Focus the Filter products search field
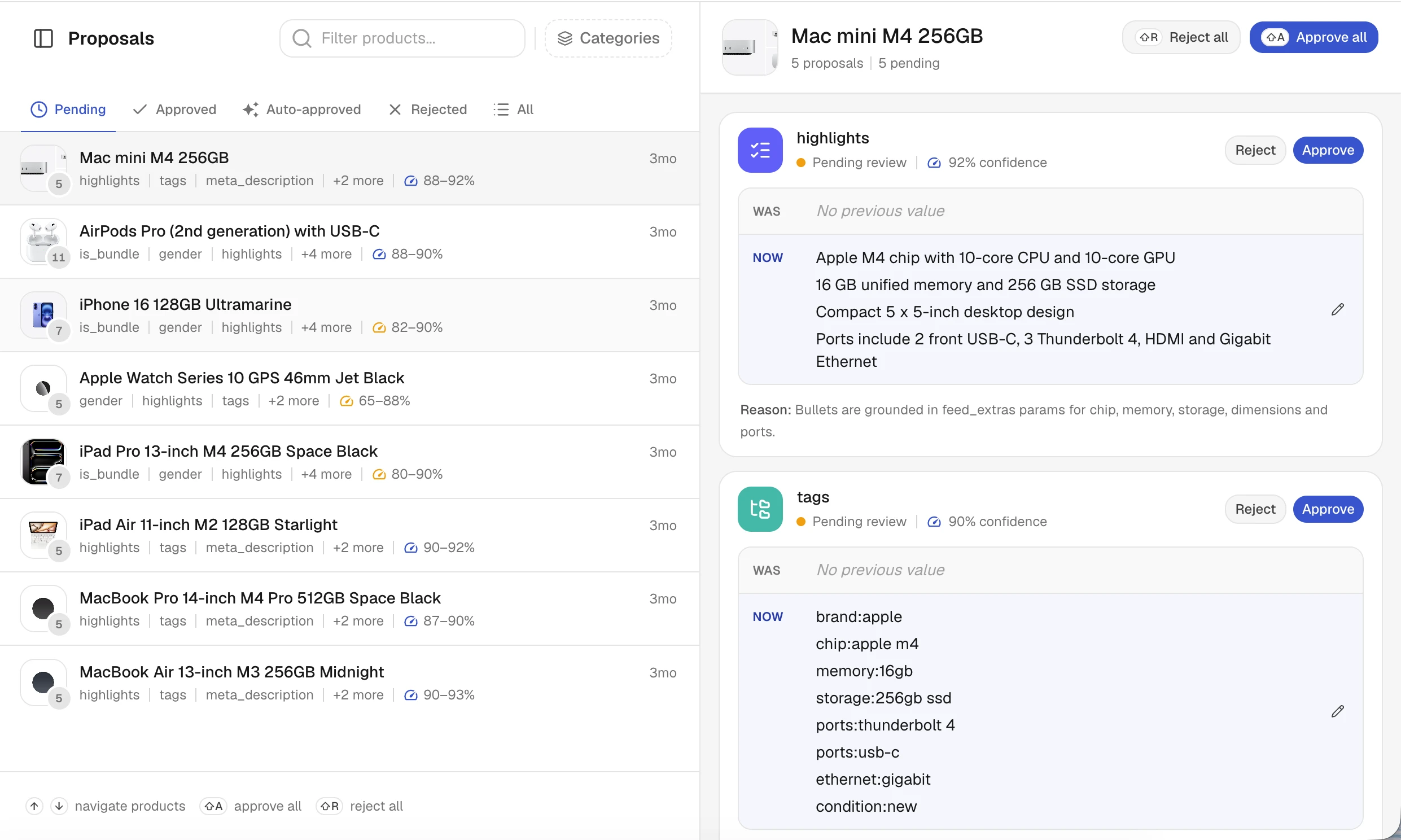Image resolution: width=1401 pixels, height=840 pixels. (402, 38)
